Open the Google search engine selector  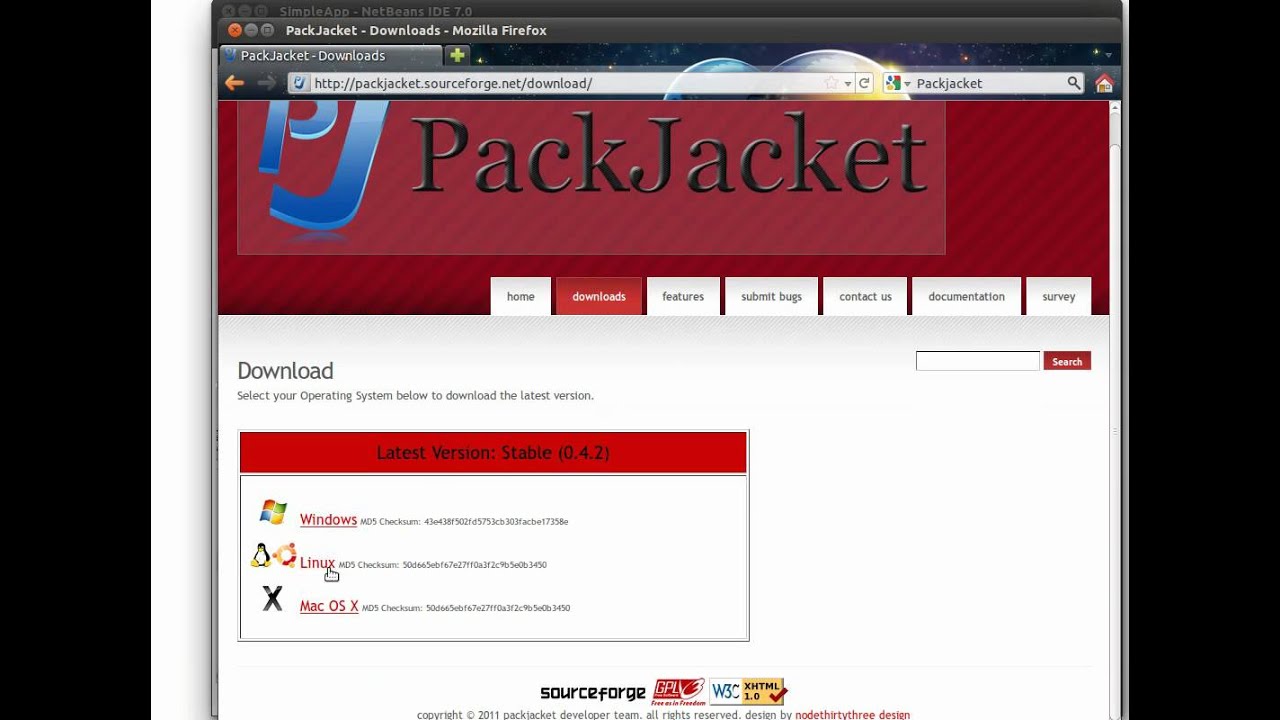point(896,83)
